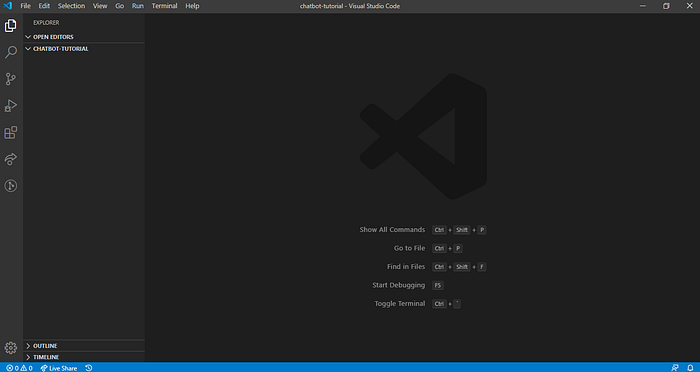Open the Extensions view icon
The image size is (700, 372).
(11, 133)
